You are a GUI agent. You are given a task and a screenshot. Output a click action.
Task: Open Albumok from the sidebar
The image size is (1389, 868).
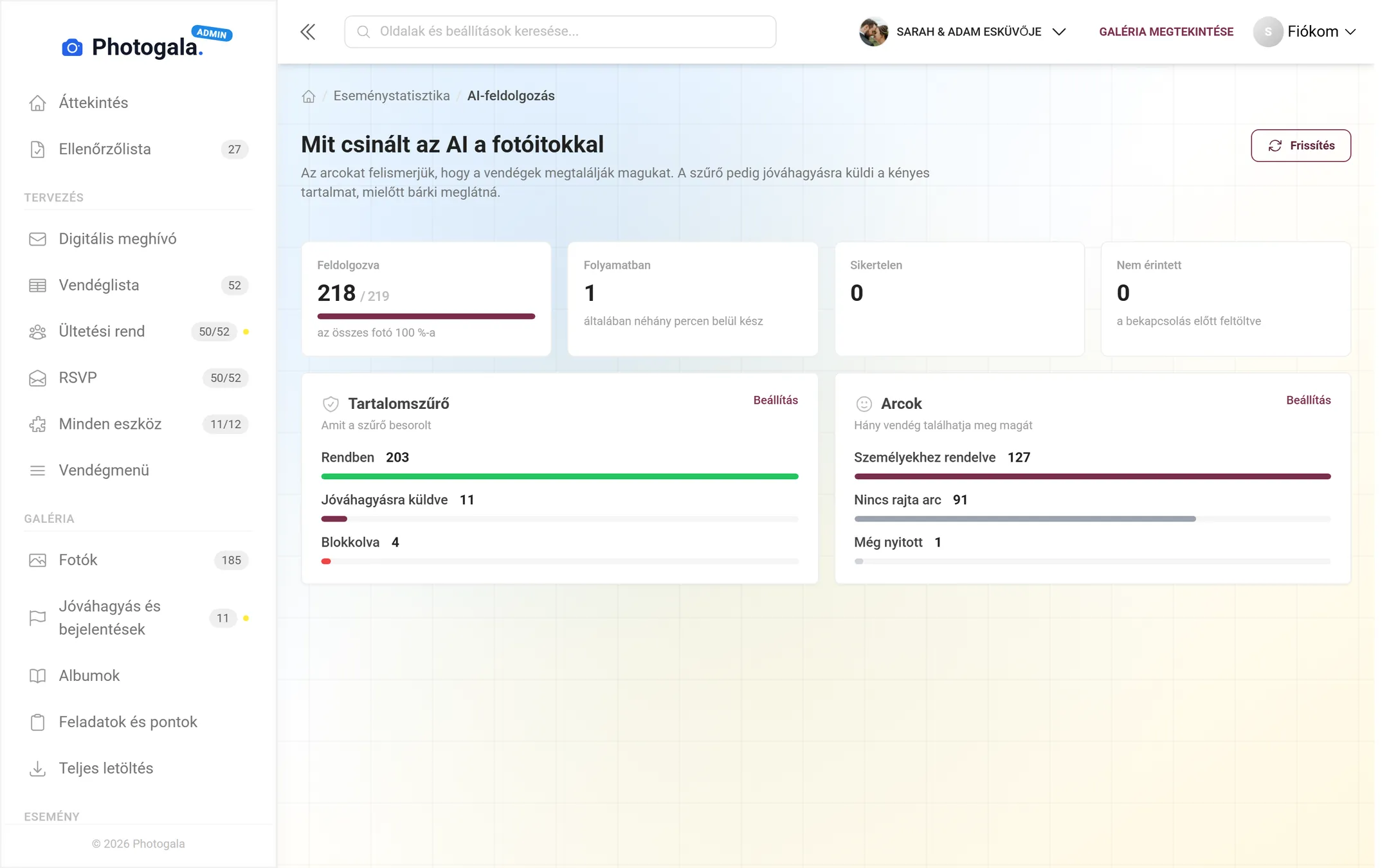(138, 676)
